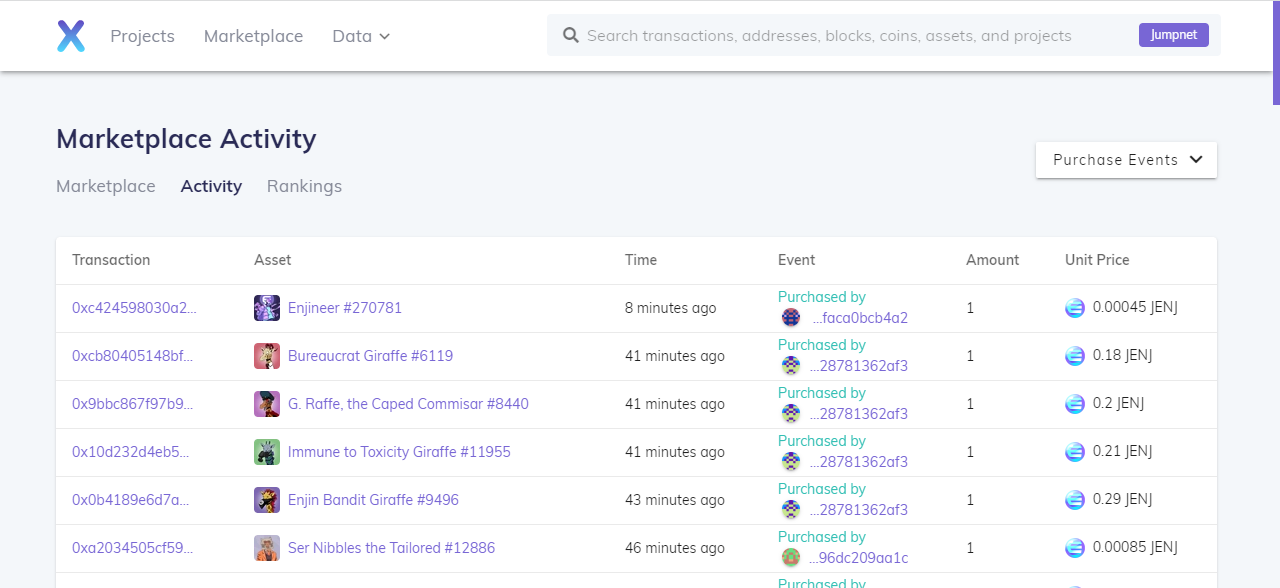Click the Marketplace Activity page heading
1280x588 pixels.
click(x=186, y=139)
